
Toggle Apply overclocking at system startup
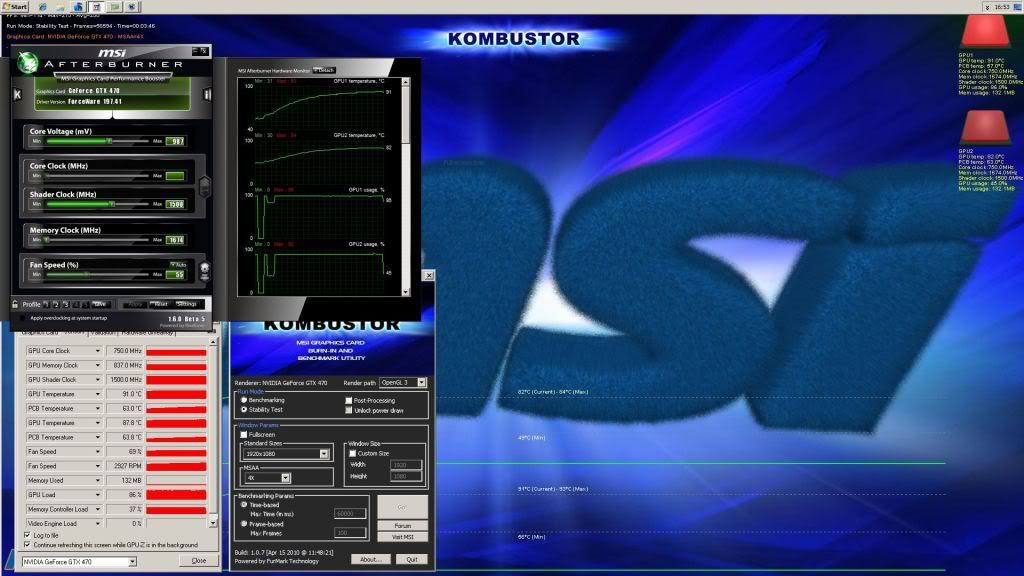(22, 318)
